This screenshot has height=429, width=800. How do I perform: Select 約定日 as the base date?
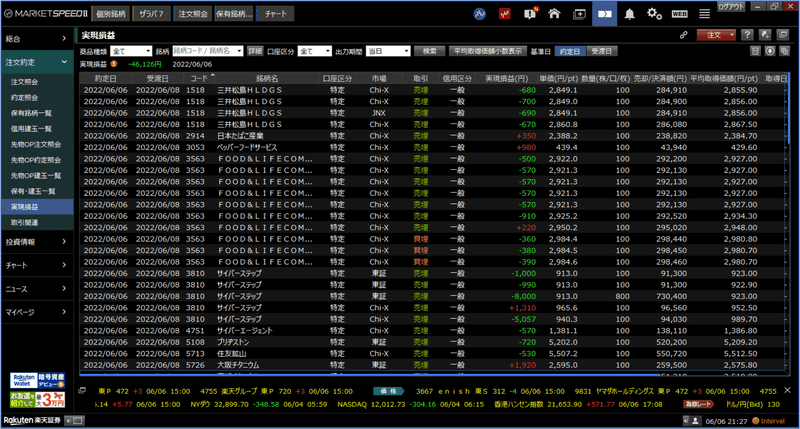[569, 51]
